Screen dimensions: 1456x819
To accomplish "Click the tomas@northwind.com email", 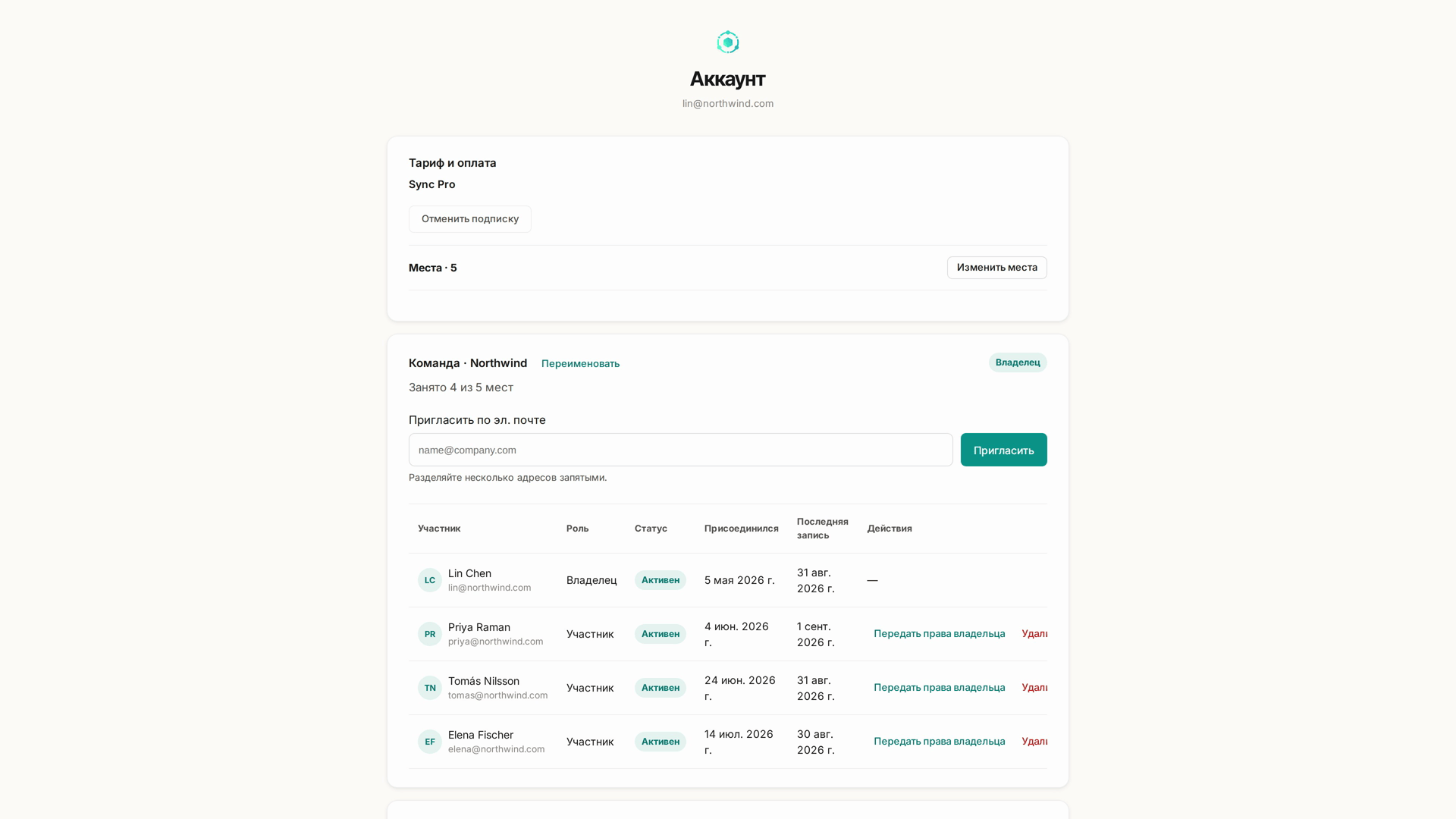I will (498, 695).
